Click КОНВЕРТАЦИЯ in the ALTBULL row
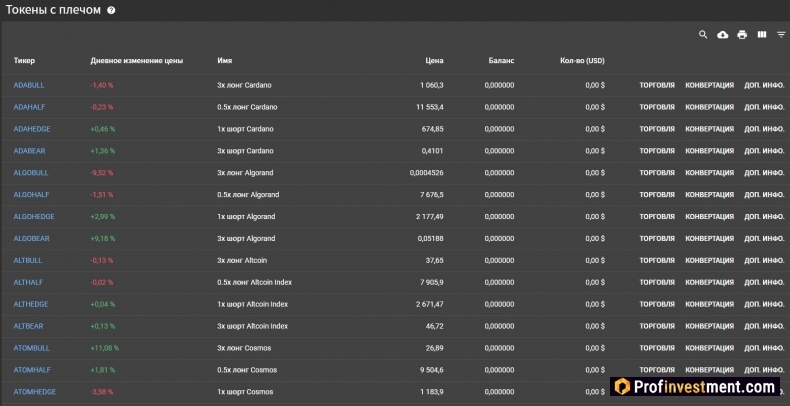 (x=709, y=260)
